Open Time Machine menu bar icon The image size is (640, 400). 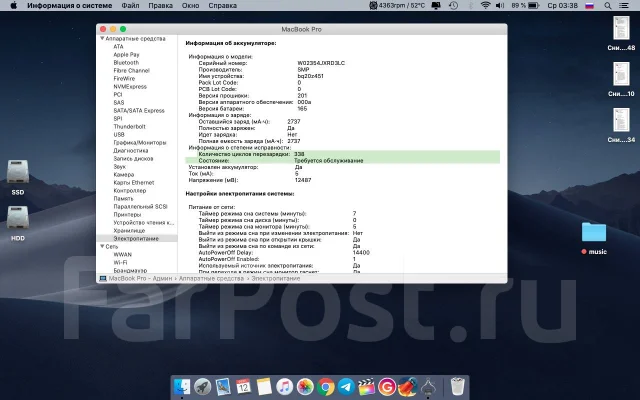(453, 5)
